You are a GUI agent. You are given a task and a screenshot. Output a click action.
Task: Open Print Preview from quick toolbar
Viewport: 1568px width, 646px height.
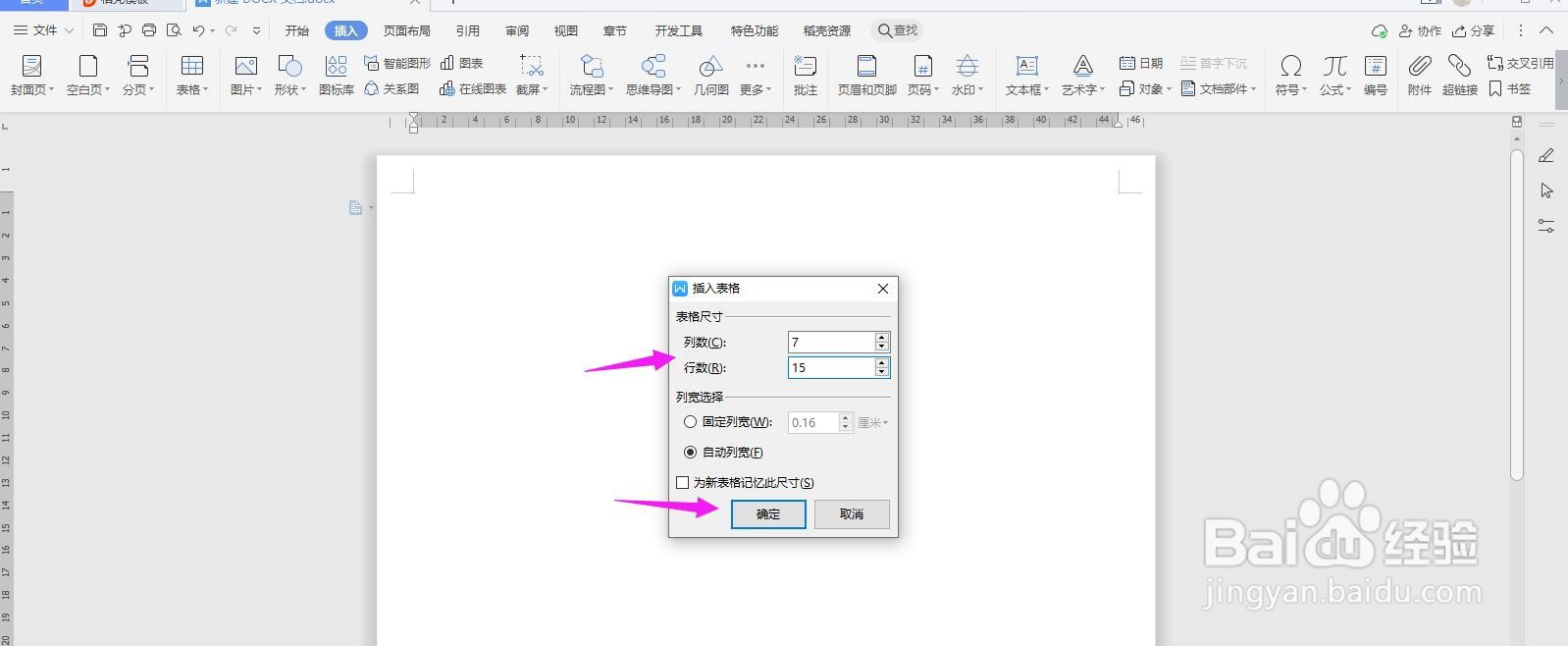174,30
